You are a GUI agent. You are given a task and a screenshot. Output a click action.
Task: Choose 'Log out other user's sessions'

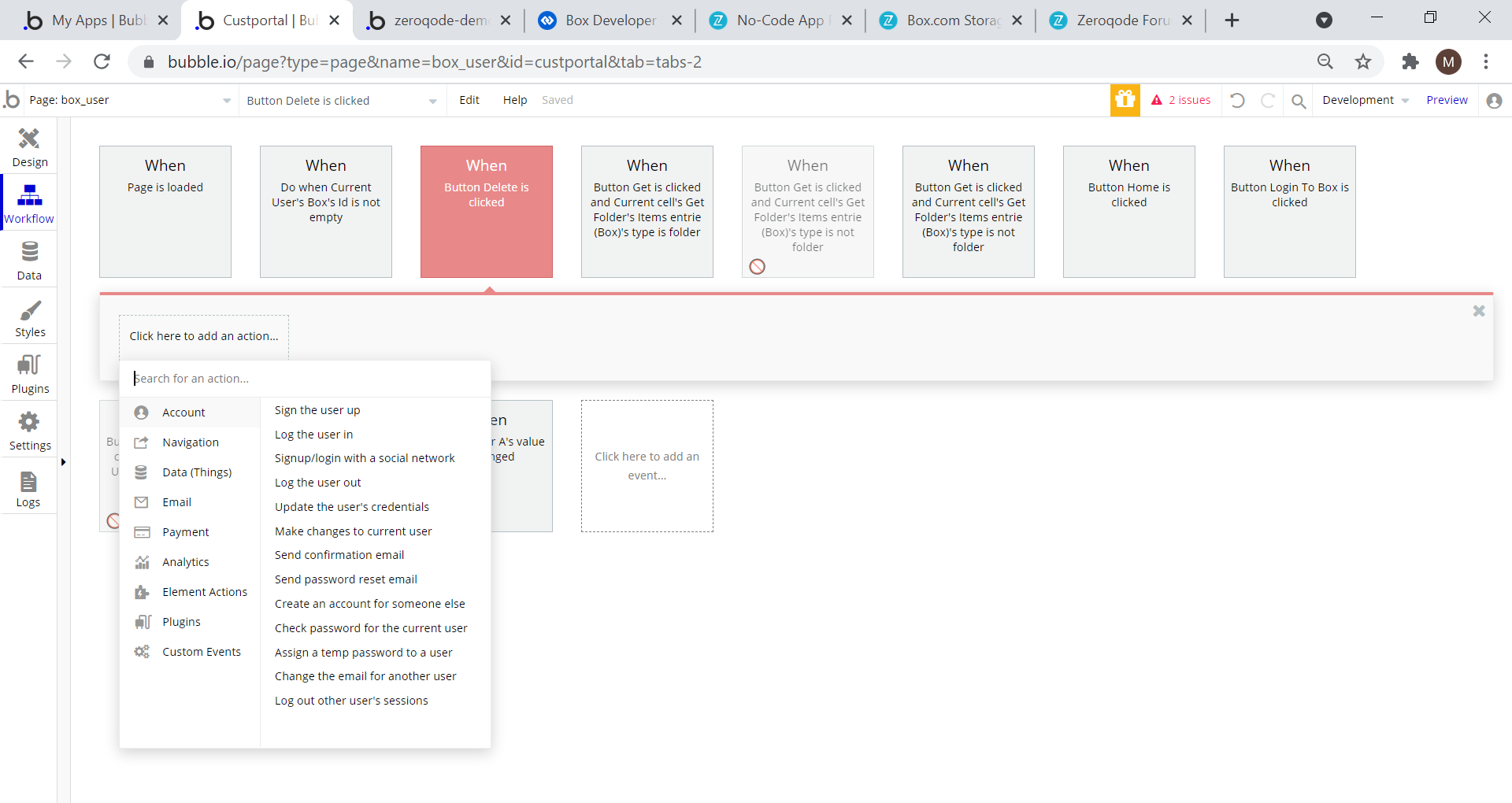(351, 701)
